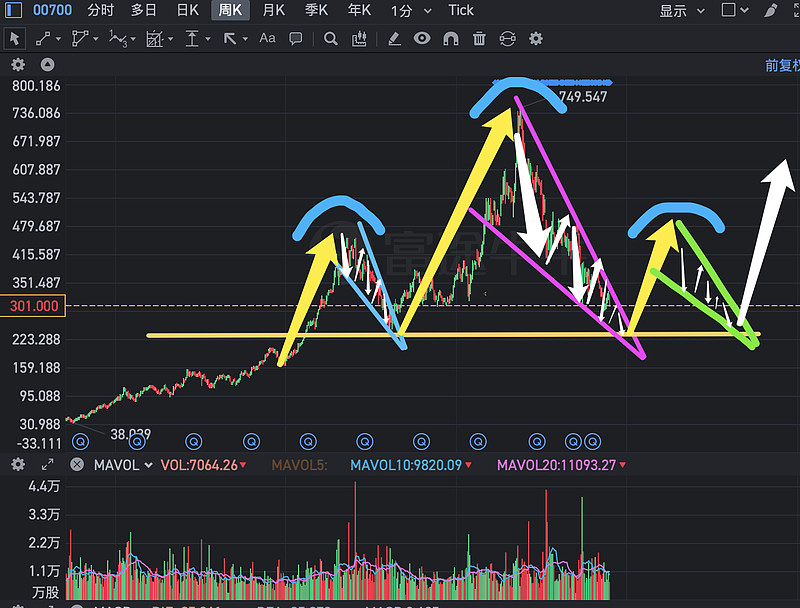This screenshot has height=608, width=800.
Task: Enable magnet snapping for drawings
Action: click(x=452, y=38)
